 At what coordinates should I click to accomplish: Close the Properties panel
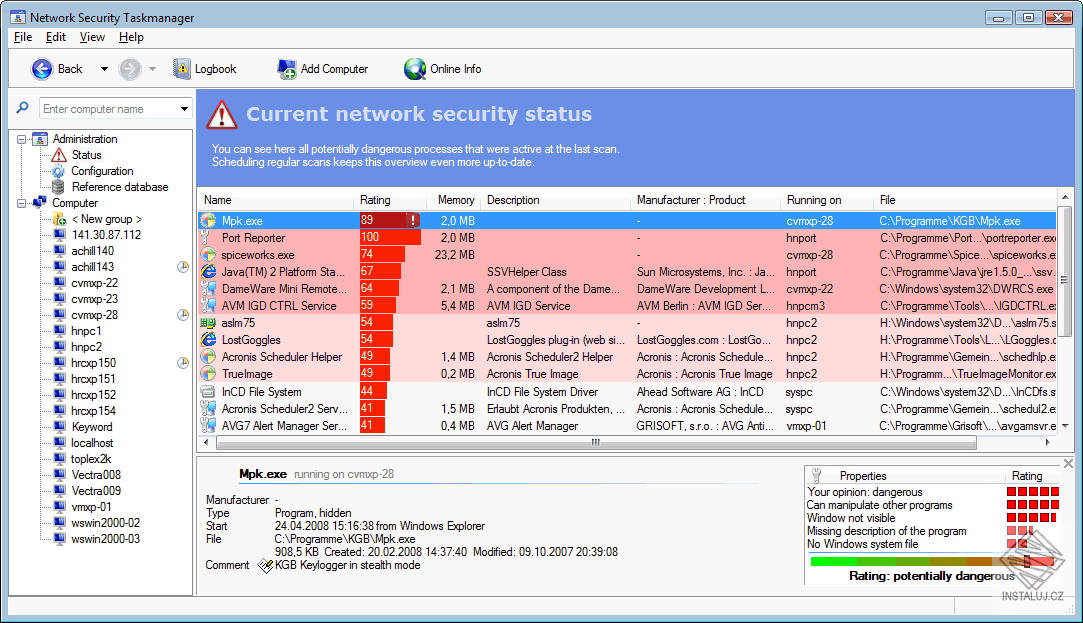click(x=1067, y=463)
